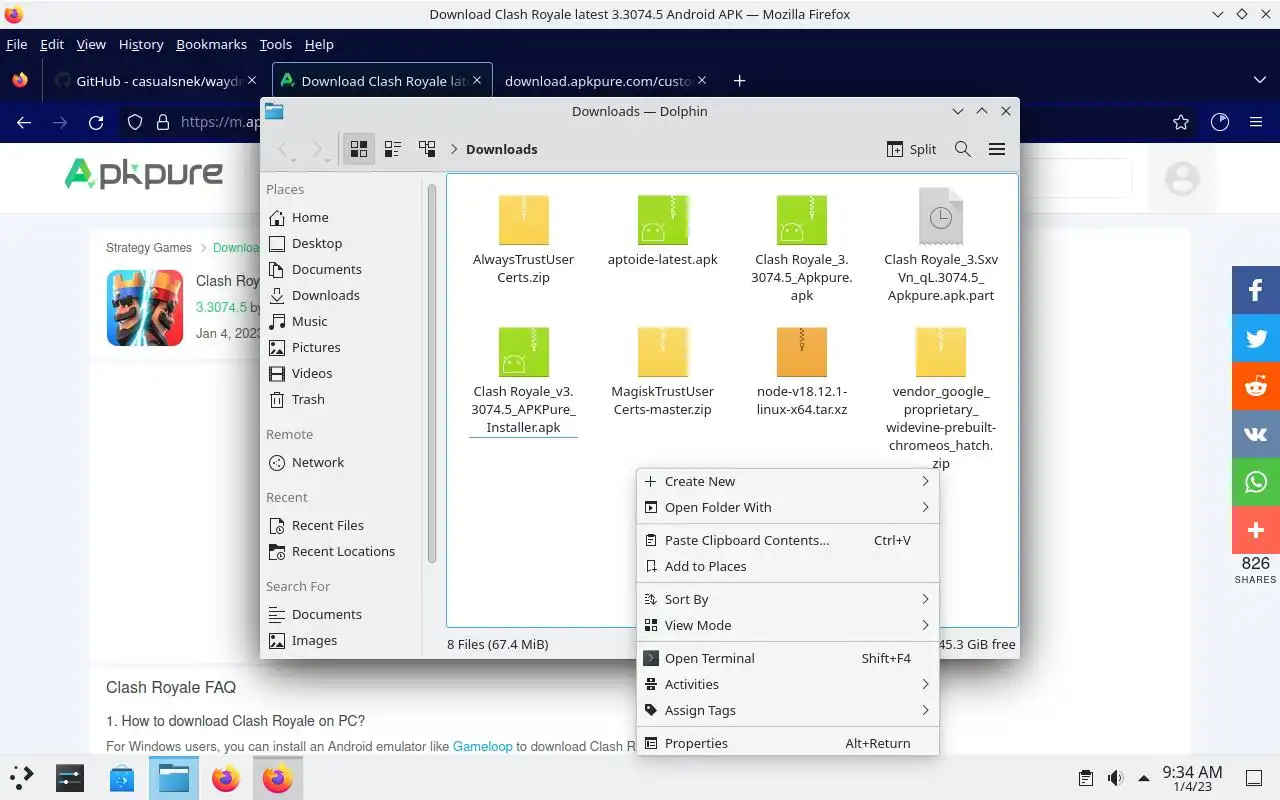Open Dolphin hamburger menu
This screenshot has height=800, width=1280.
click(997, 149)
